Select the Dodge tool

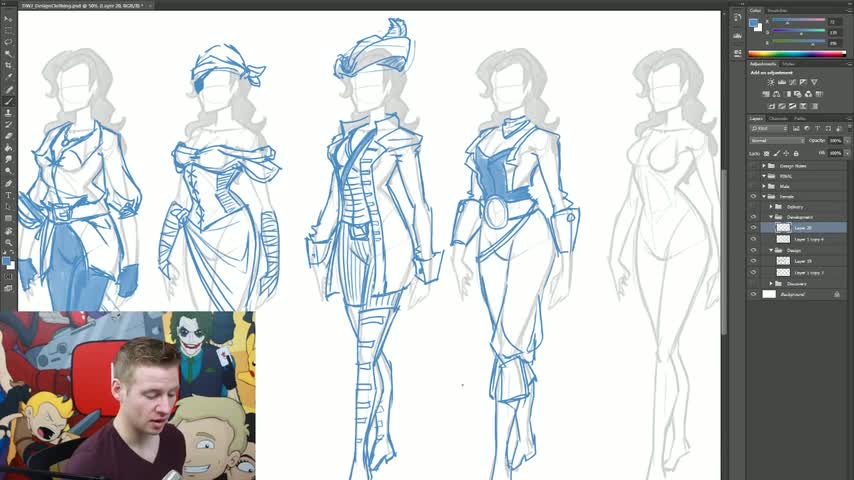pos(8,171)
